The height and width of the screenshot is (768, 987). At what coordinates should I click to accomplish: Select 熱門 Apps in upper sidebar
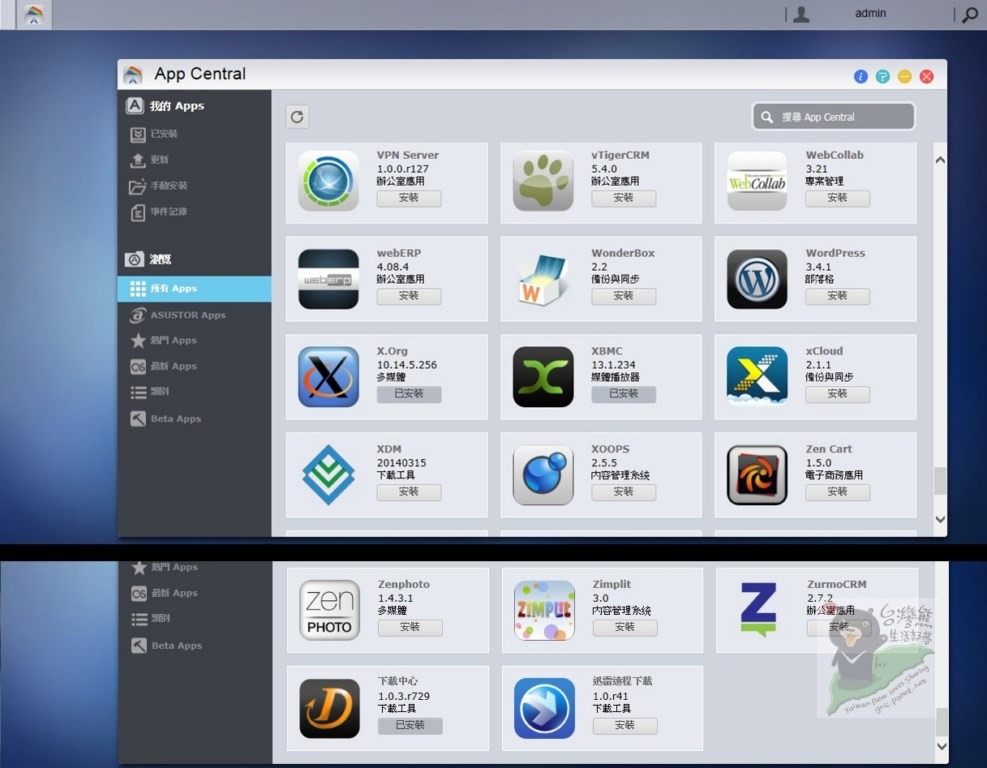click(x=194, y=341)
